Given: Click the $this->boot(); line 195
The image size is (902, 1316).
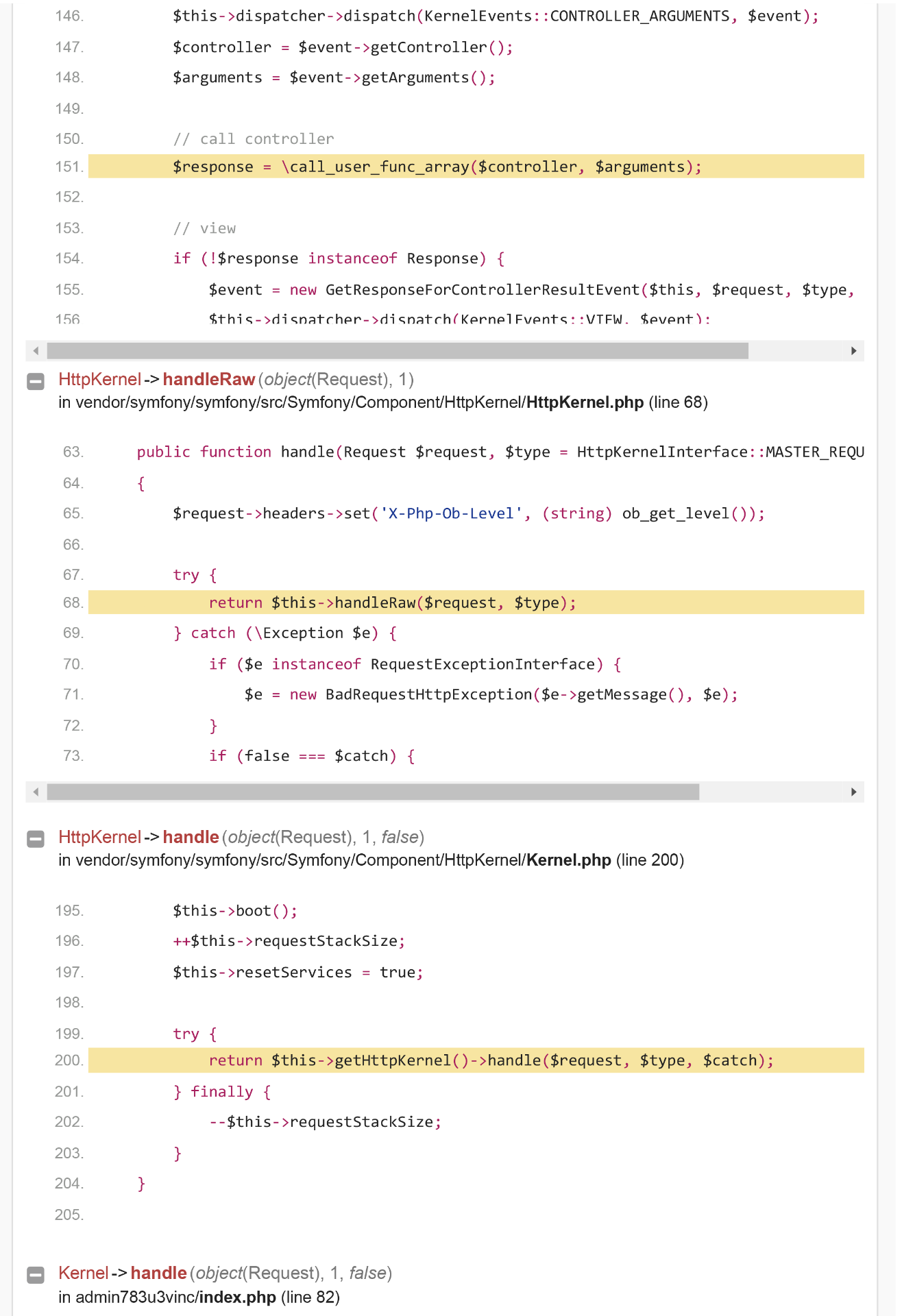Looking at the screenshot, I should pos(235,911).
